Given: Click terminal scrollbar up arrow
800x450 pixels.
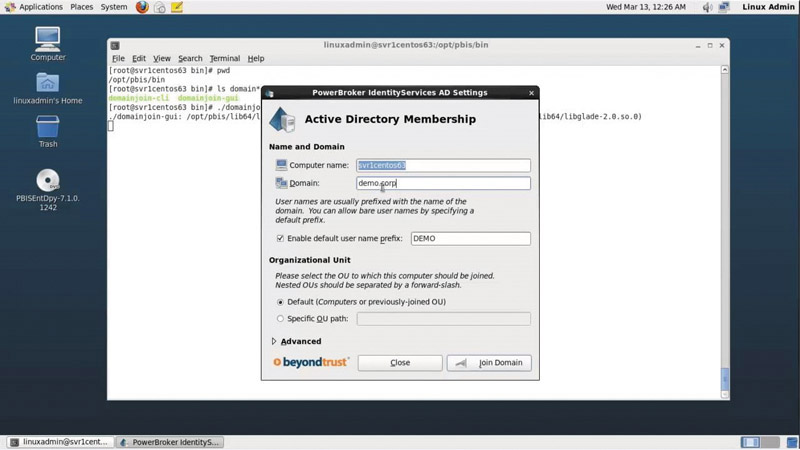Looking at the screenshot, I should (724, 69).
